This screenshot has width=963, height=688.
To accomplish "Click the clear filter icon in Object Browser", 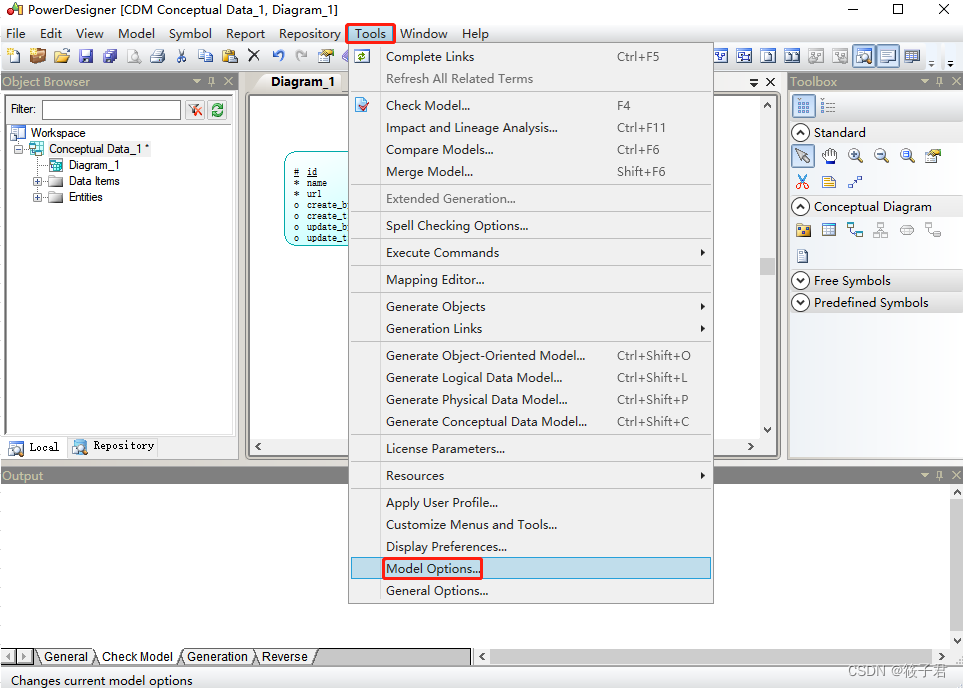I will (195, 110).
